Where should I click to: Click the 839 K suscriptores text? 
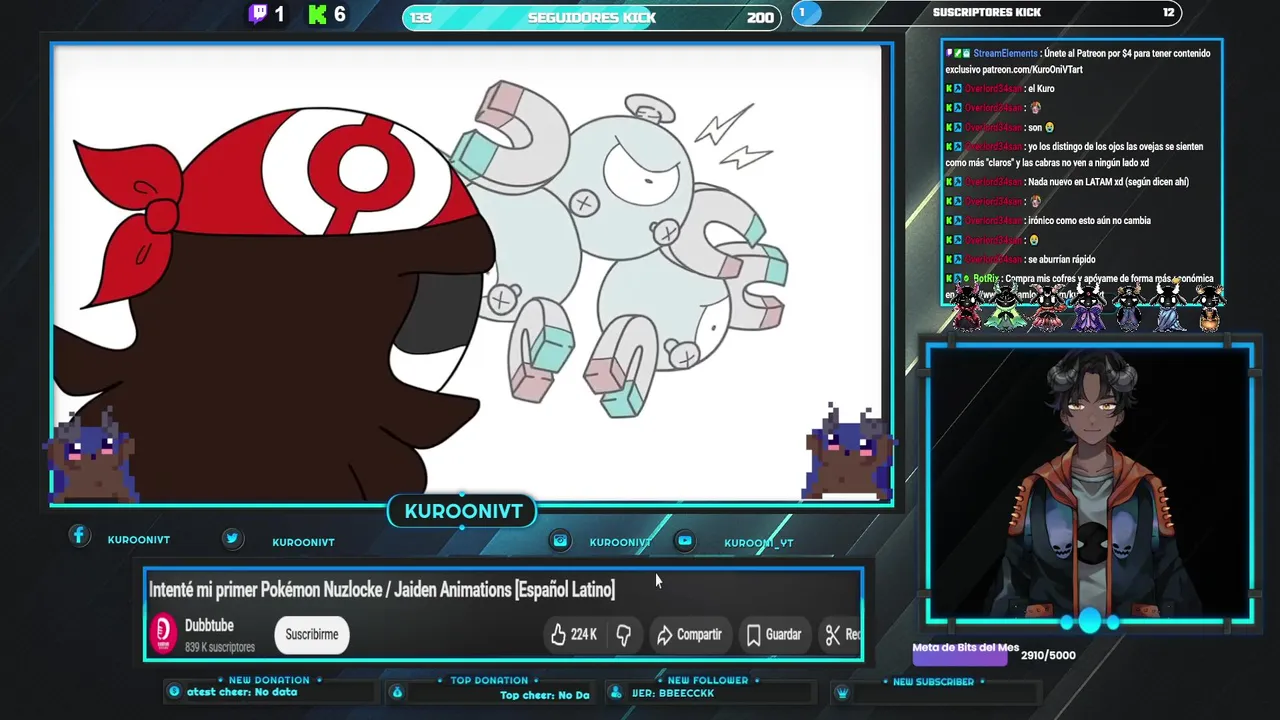219,647
